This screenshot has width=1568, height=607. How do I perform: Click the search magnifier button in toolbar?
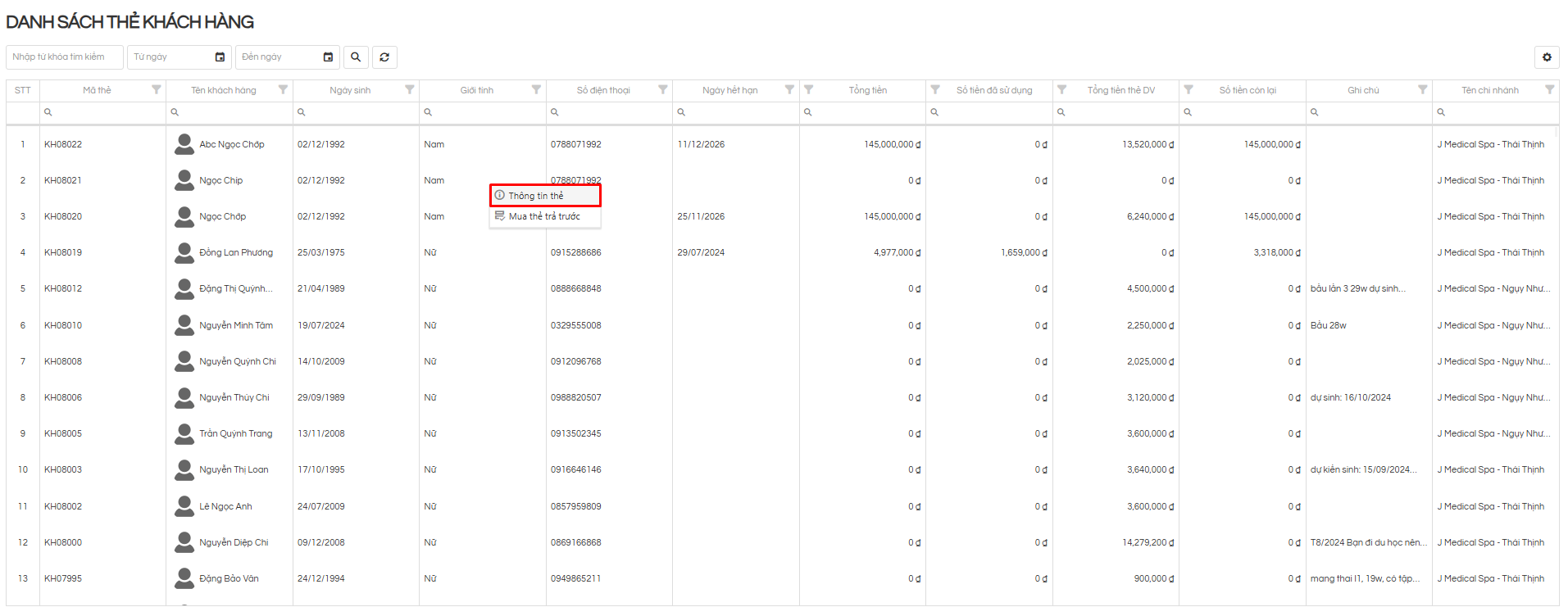tap(356, 57)
